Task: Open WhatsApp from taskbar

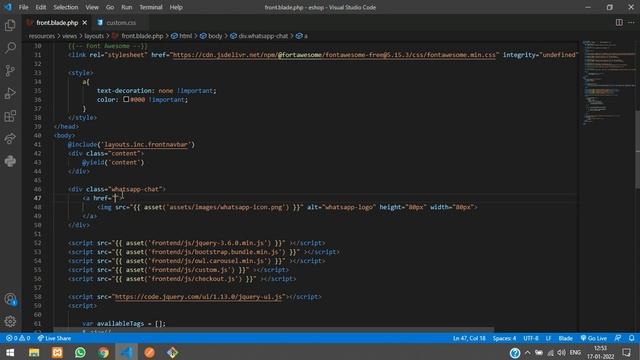Action: [x=80, y=352]
